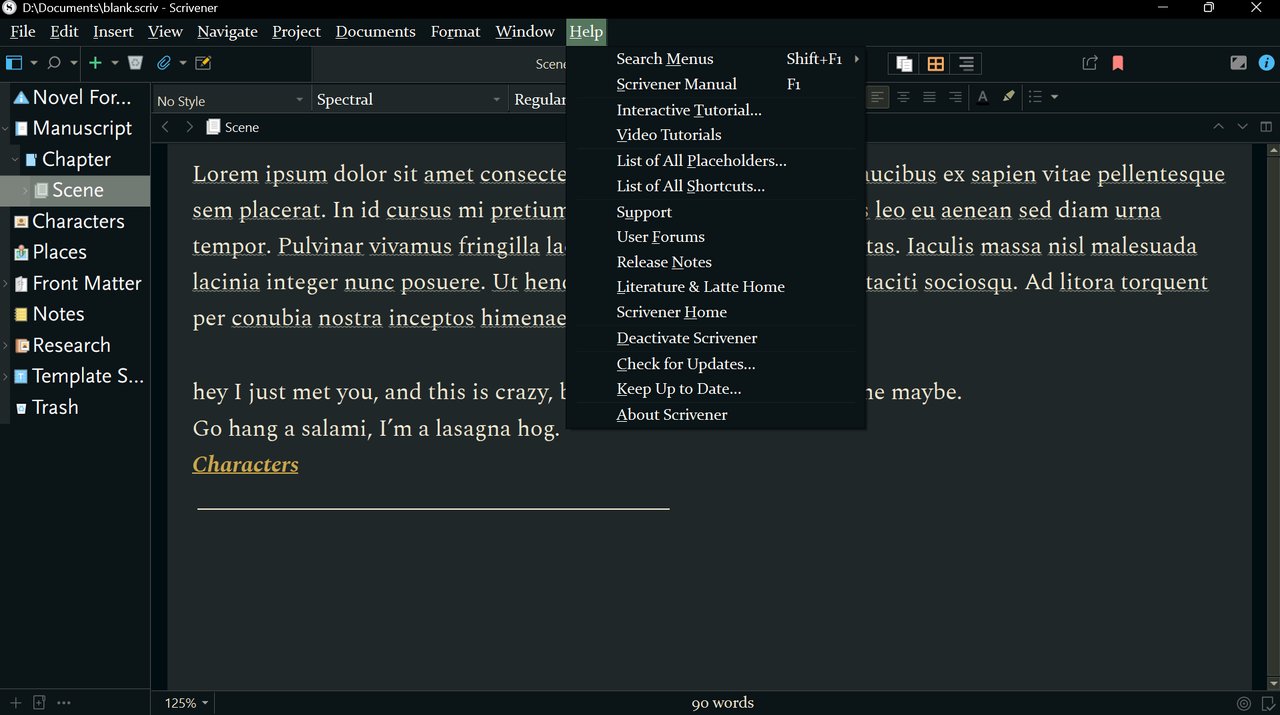The image size is (1280, 715).
Task: Open the layout icon's dropdown arrow
Action: [x=34, y=63]
